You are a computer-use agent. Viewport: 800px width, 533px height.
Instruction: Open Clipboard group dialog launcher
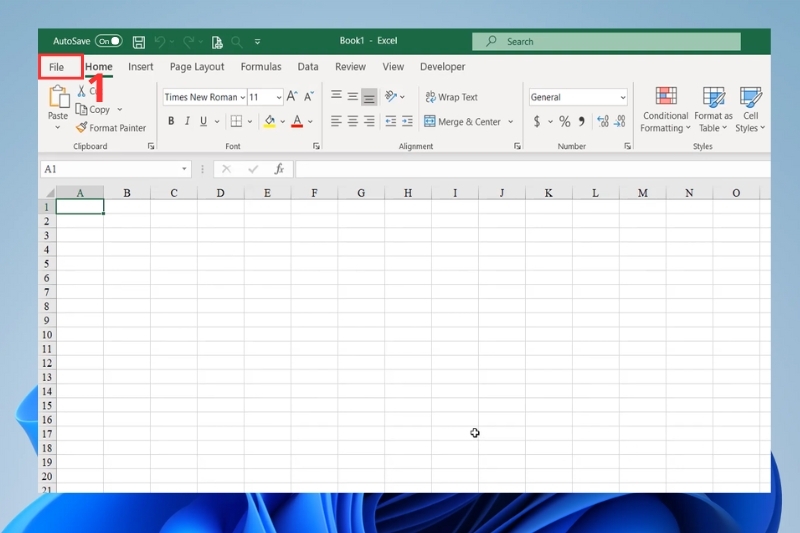point(151,146)
